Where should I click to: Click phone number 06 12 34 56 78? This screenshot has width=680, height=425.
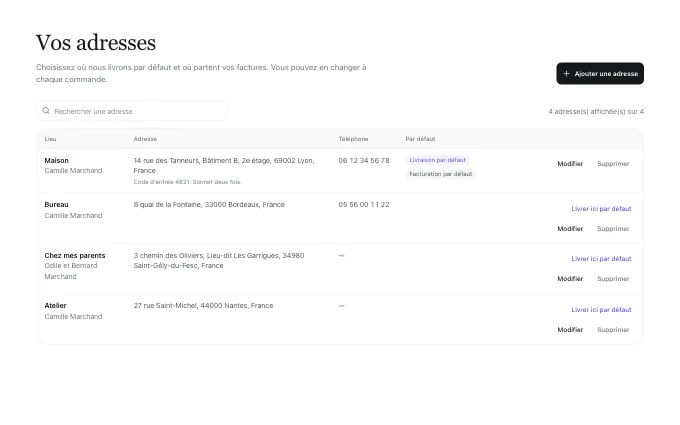364,160
